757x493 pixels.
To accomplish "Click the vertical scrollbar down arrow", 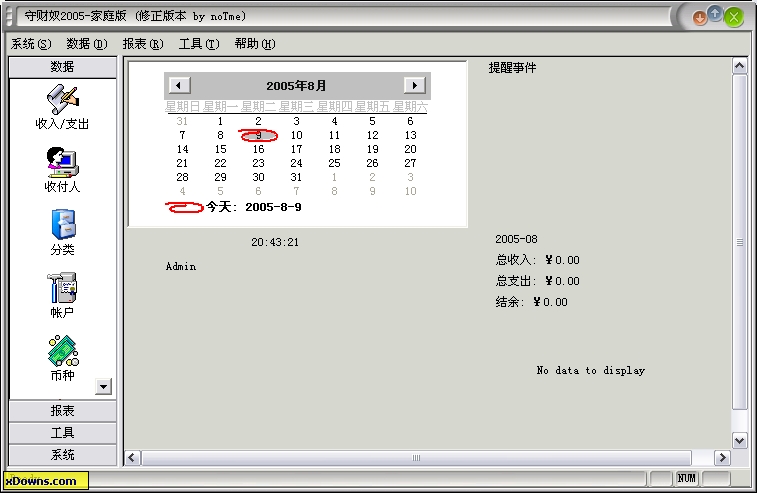I will (740, 440).
